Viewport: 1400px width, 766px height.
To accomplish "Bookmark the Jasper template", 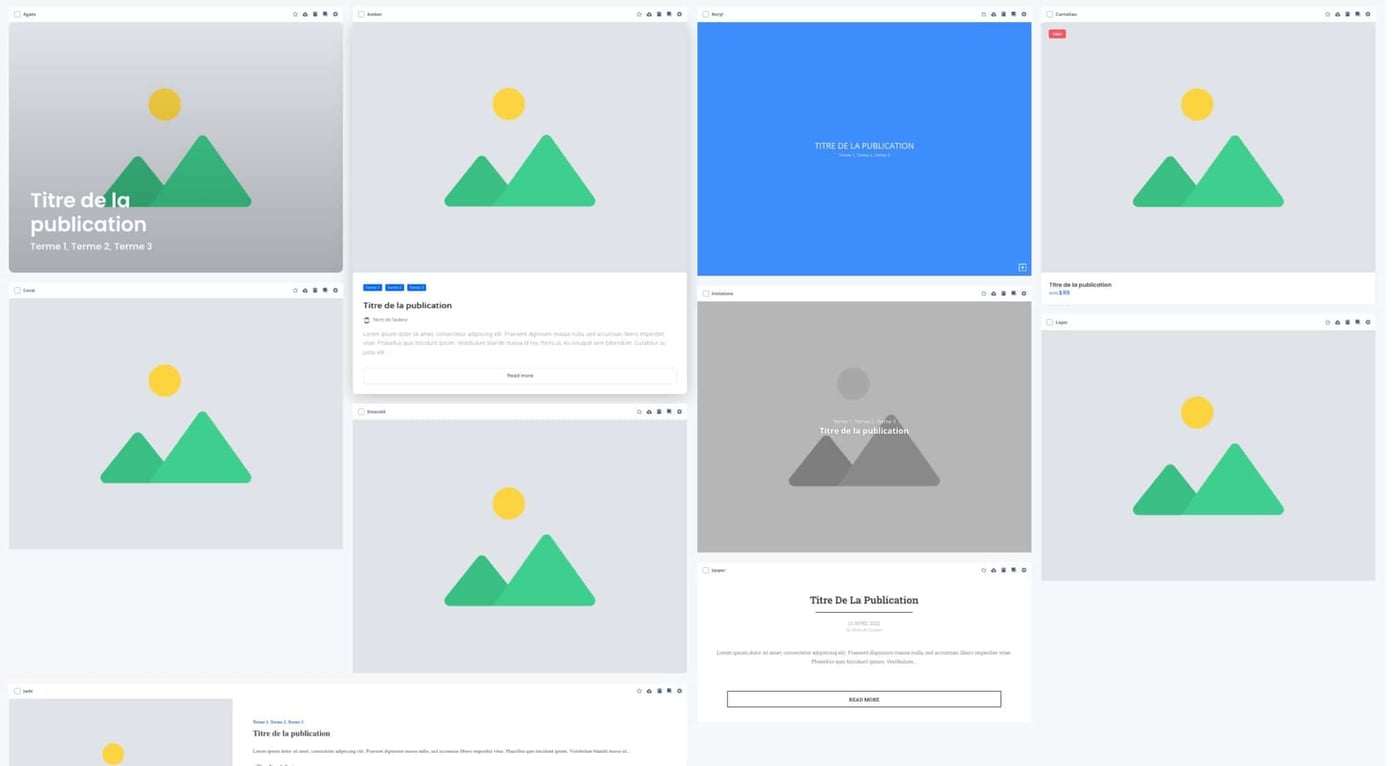I will [x=1013, y=570].
